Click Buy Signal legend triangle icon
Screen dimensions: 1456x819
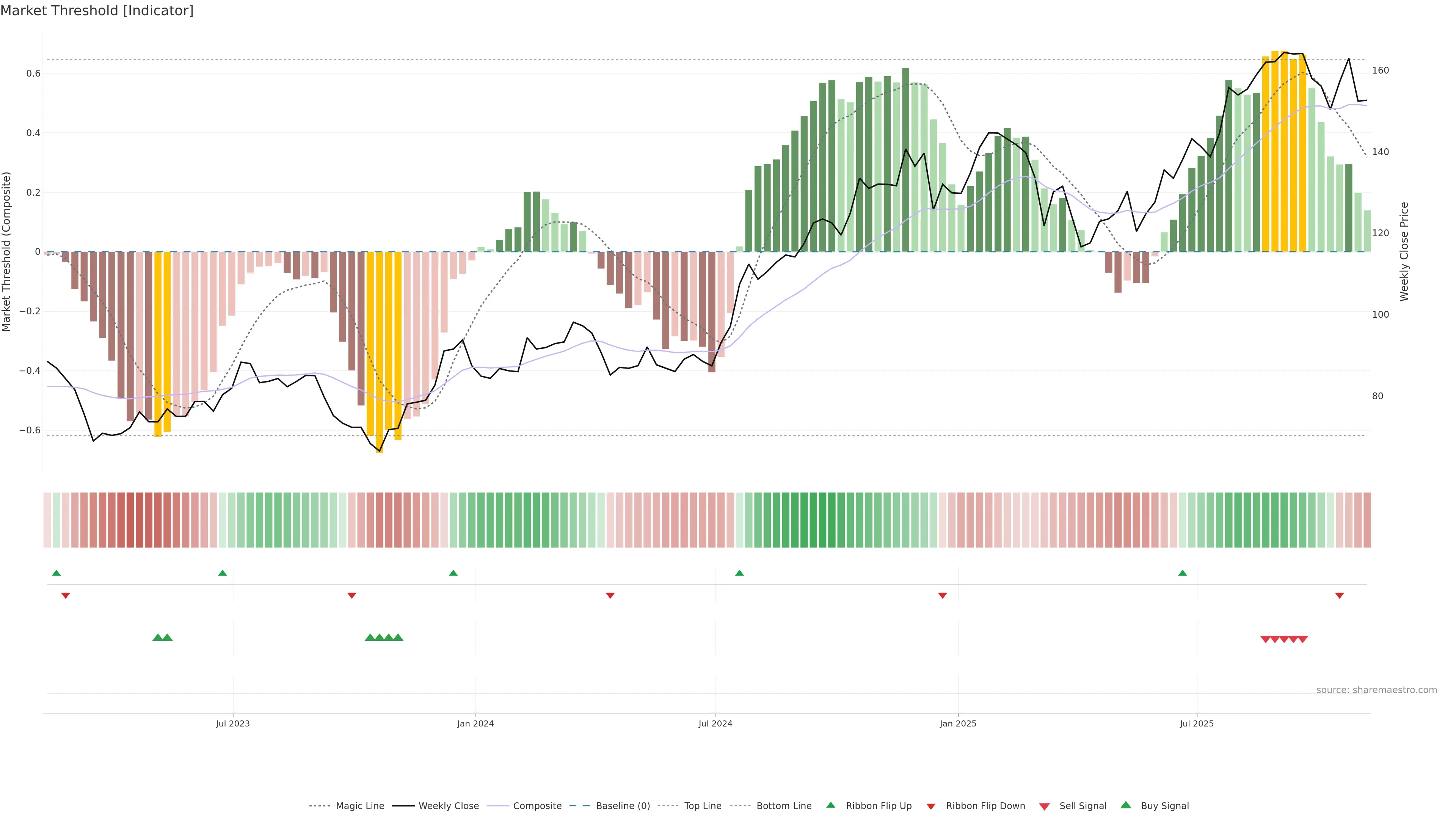(x=1126, y=805)
